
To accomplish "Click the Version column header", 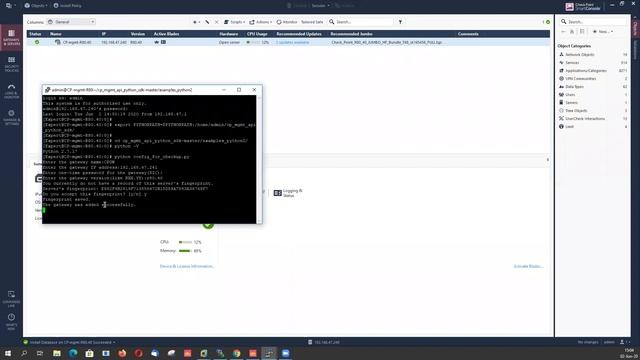I will (x=138, y=34).
